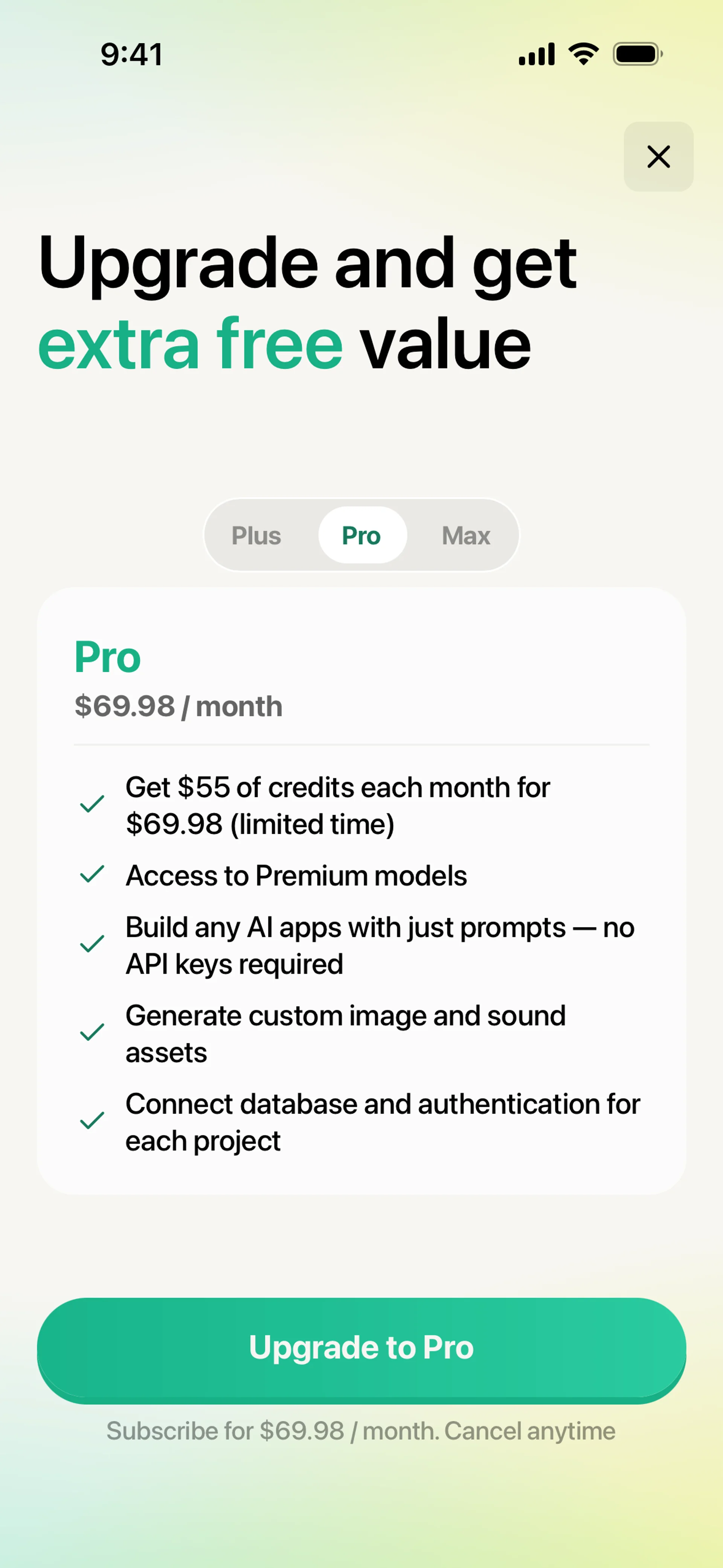Switch to the Plus plan tab
Image resolution: width=723 pixels, height=1568 pixels.
(x=256, y=536)
